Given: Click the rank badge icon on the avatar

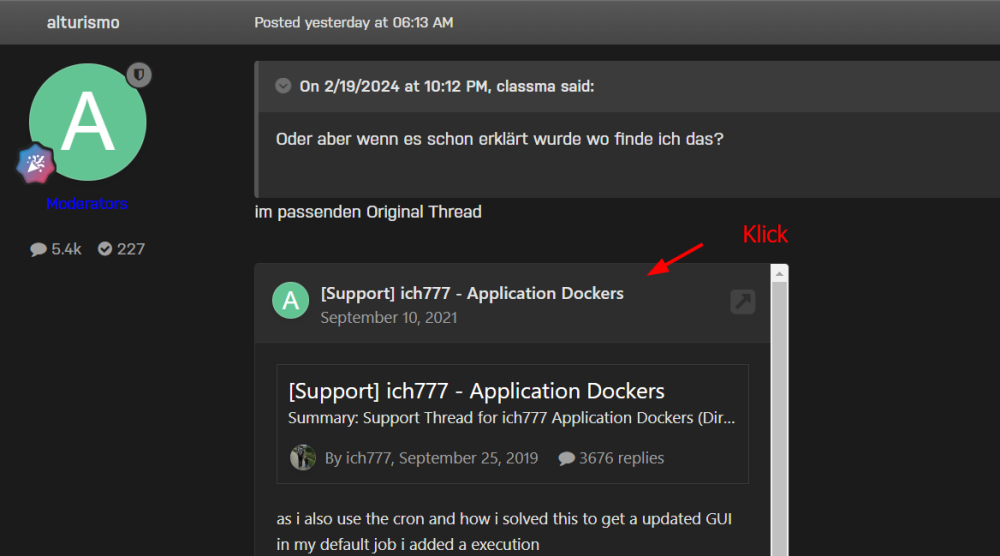Looking at the screenshot, I should click(x=36, y=163).
